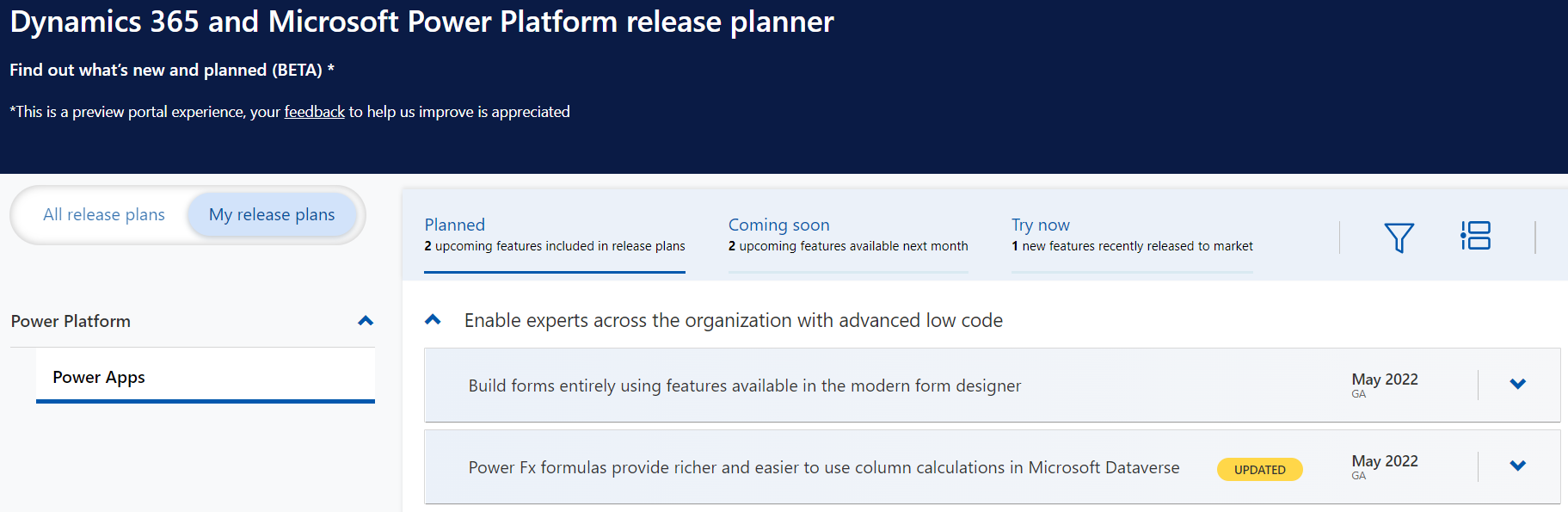The width and height of the screenshot is (1568, 512).
Task: Expand the Power Fx formulas feature chevron
Action: pyautogui.click(x=1517, y=466)
